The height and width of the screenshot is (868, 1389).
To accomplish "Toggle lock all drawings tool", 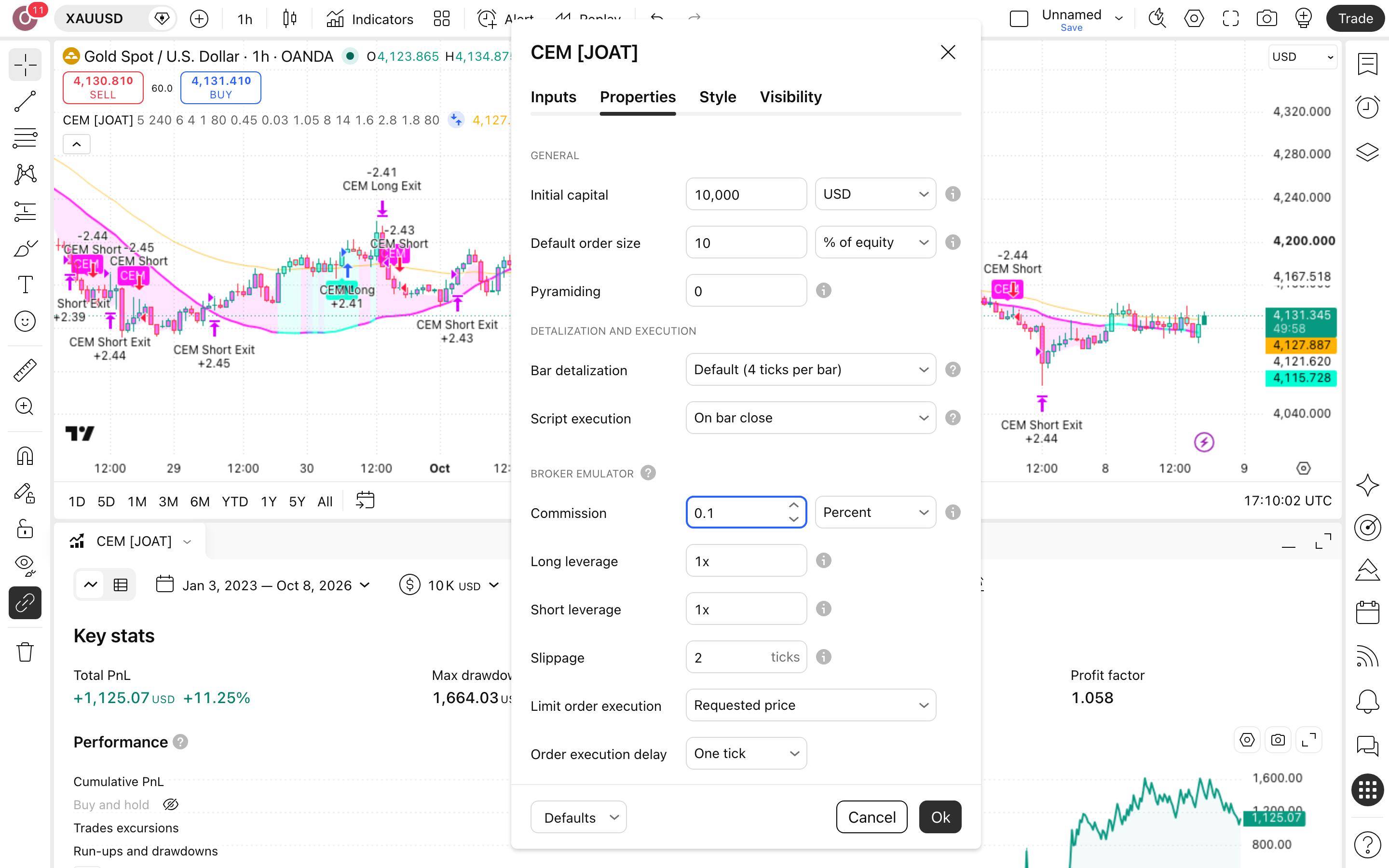I will (x=25, y=529).
